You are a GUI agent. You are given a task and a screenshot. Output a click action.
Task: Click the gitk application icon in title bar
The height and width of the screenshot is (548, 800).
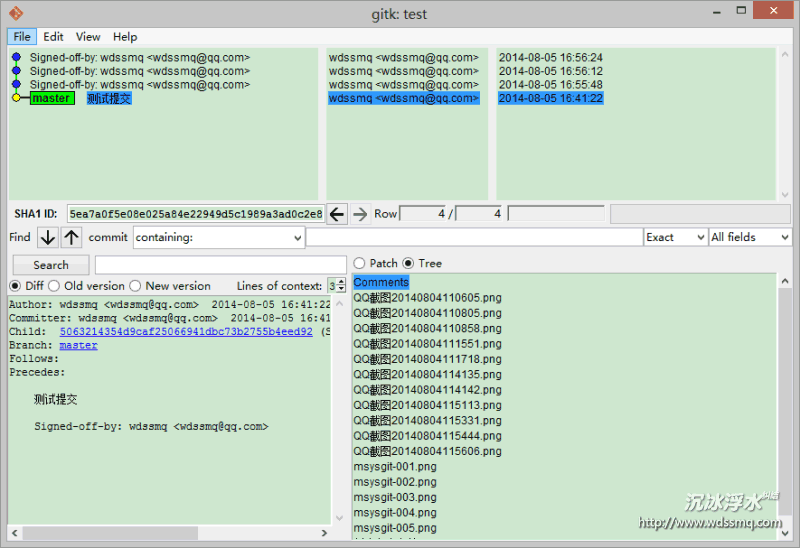pos(15,13)
